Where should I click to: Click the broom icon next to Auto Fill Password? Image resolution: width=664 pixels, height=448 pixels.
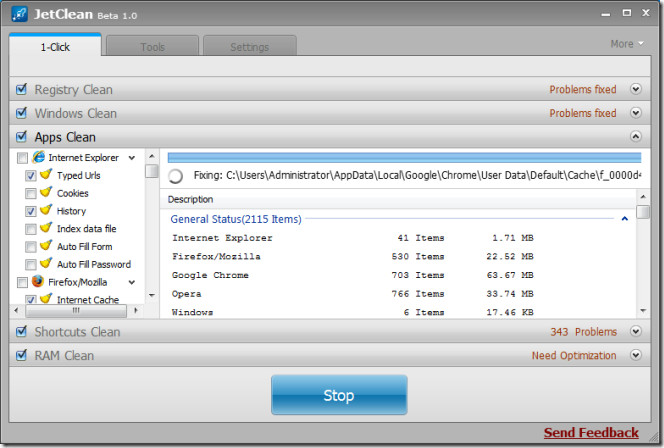[46, 263]
